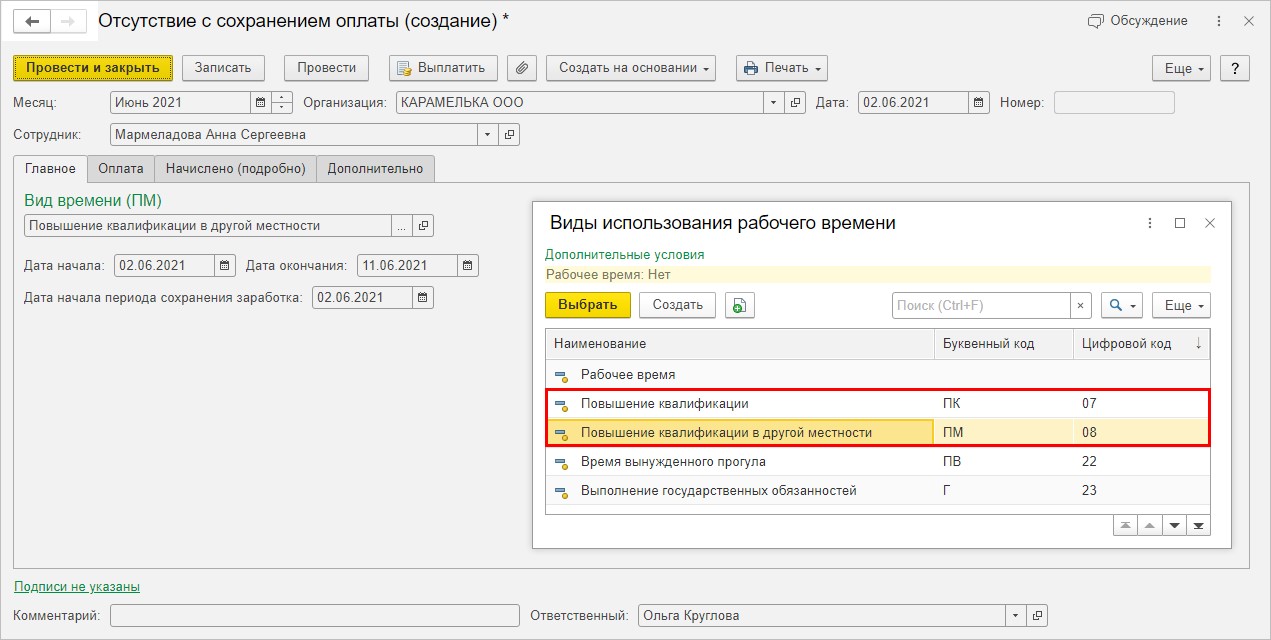This screenshot has height=640, width=1271.
Task: Expand Создать на основании dropdown
Action: click(631, 68)
